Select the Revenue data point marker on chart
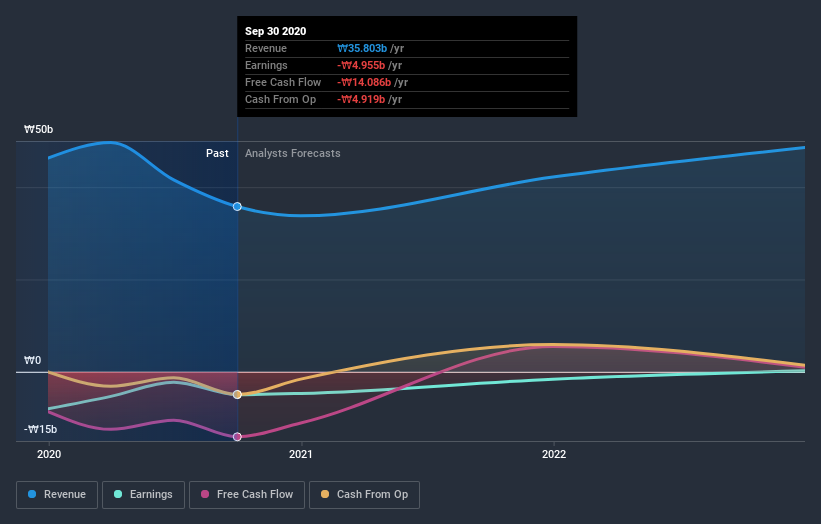Screen dimensions: 821x524 click(x=237, y=207)
